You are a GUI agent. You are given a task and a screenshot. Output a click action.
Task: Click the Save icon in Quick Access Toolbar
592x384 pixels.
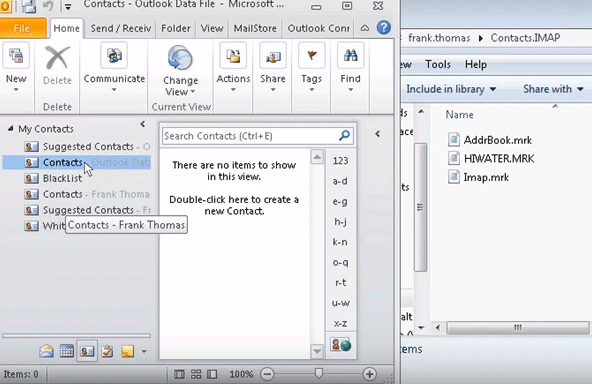29,6
